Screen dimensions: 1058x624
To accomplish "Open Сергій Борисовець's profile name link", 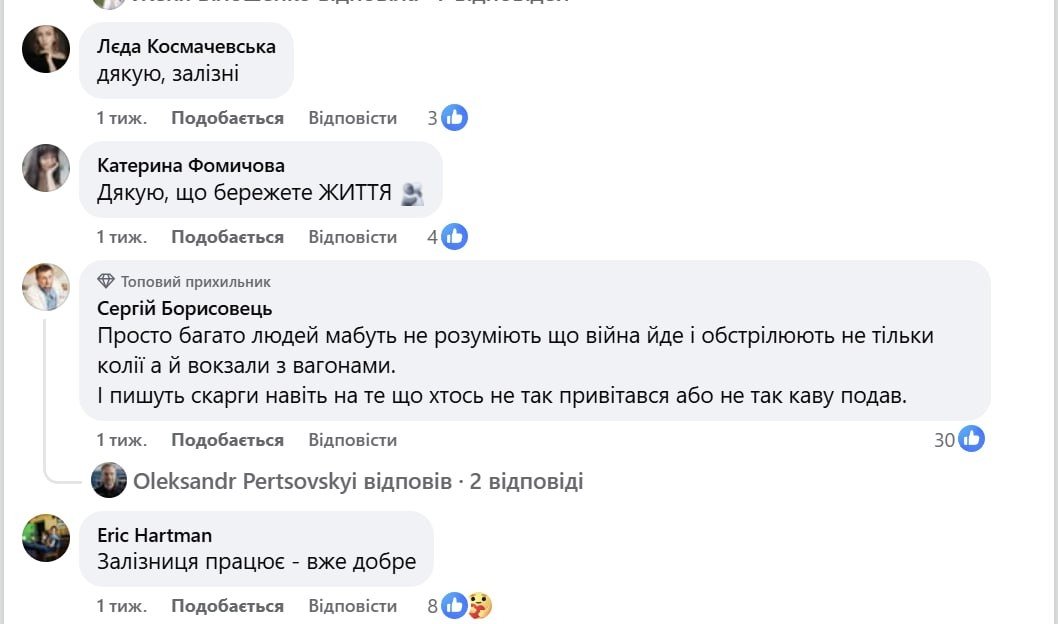I will point(184,308).
